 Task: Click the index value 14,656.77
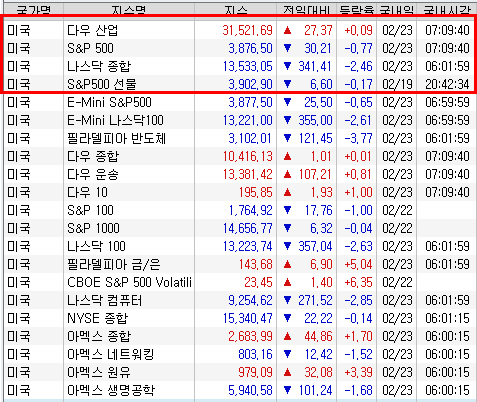[248, 228]
